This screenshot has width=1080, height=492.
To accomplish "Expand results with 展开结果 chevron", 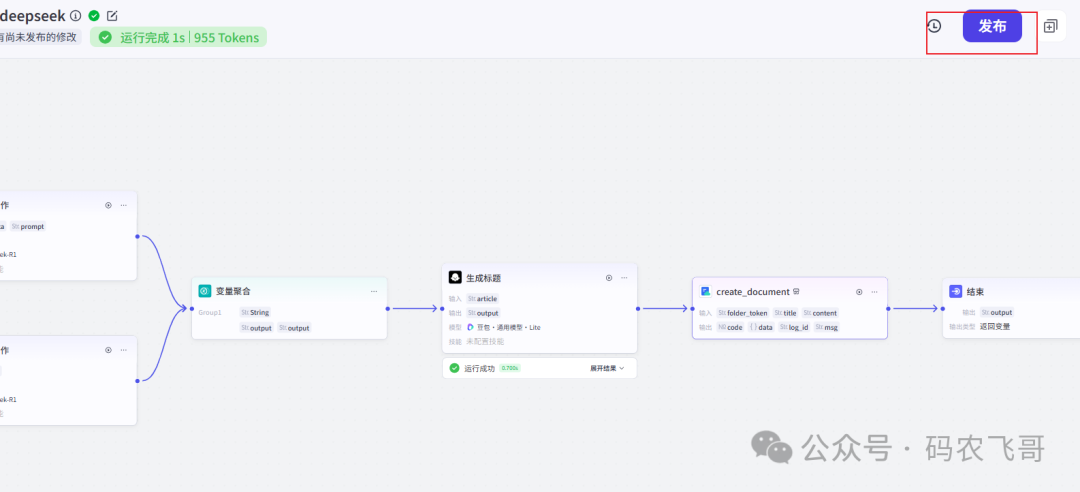I will click(x=607, y=368).
